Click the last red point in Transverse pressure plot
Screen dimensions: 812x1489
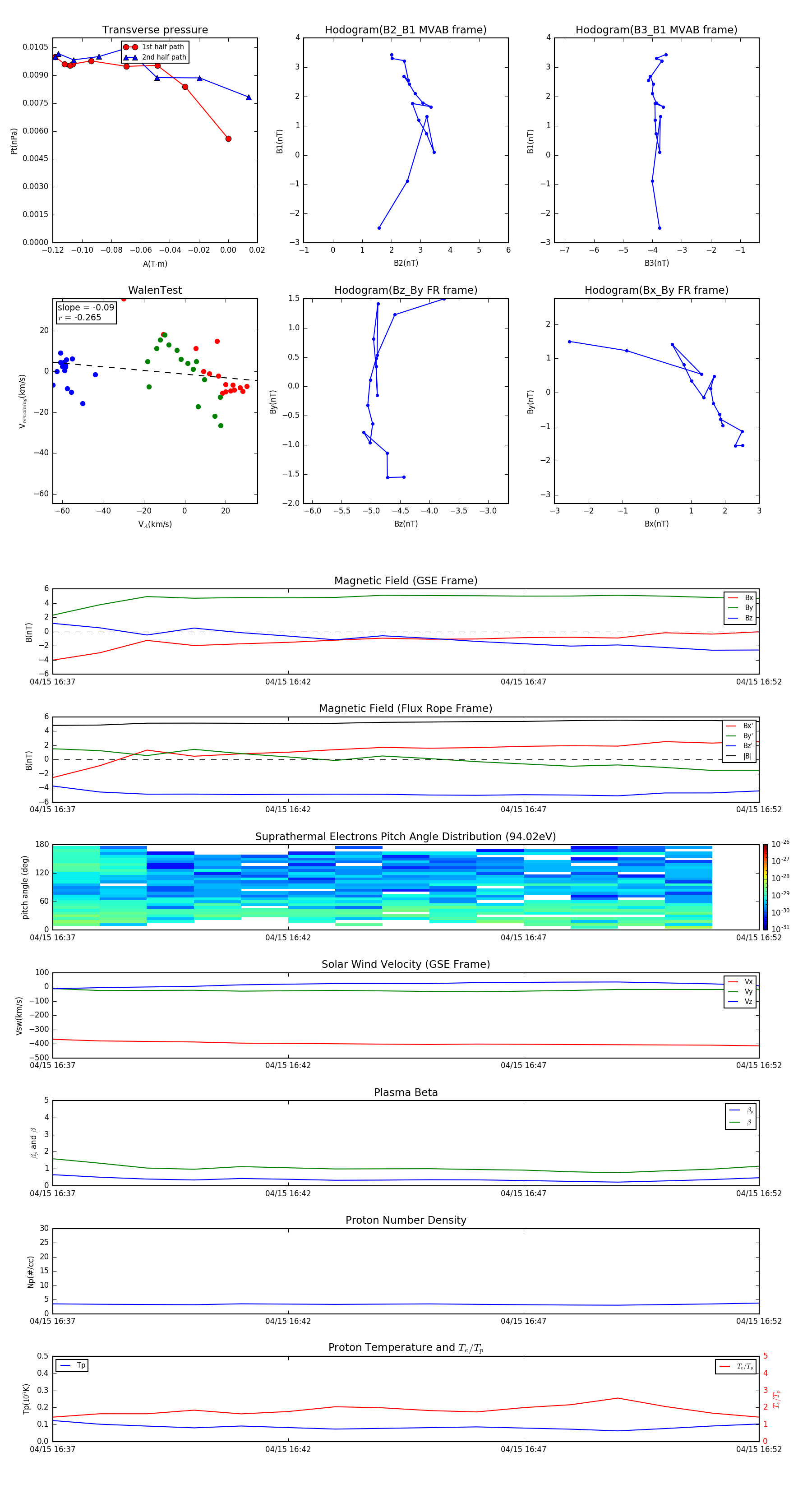tap(228, 139)
